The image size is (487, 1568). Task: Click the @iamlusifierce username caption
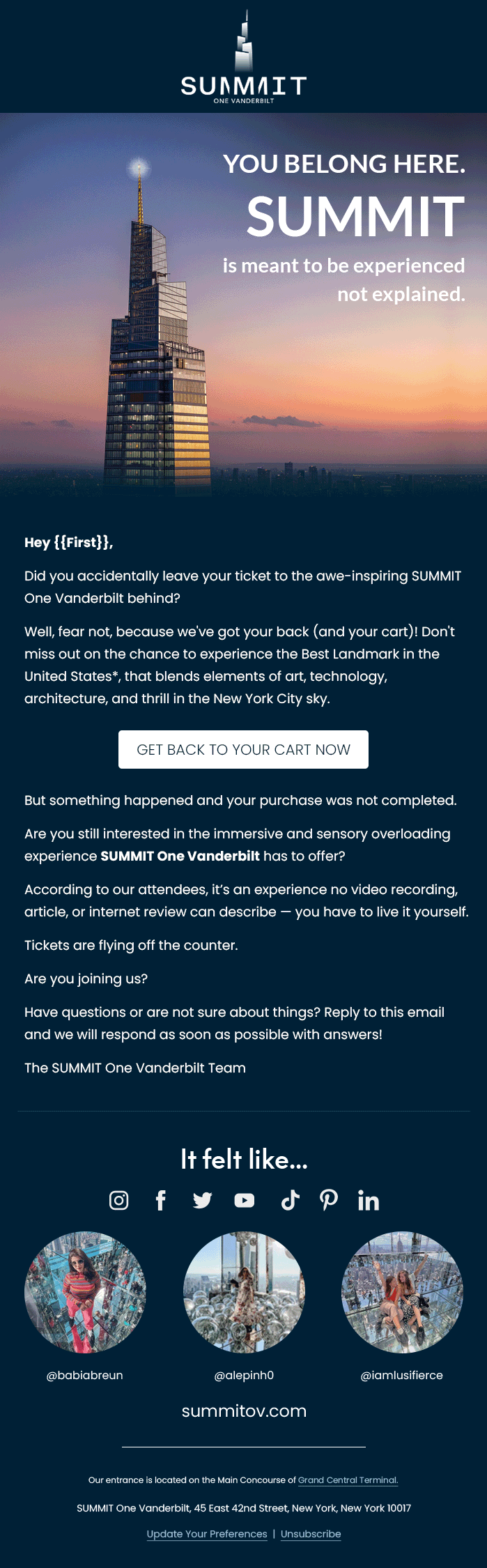coord(402,1375)
